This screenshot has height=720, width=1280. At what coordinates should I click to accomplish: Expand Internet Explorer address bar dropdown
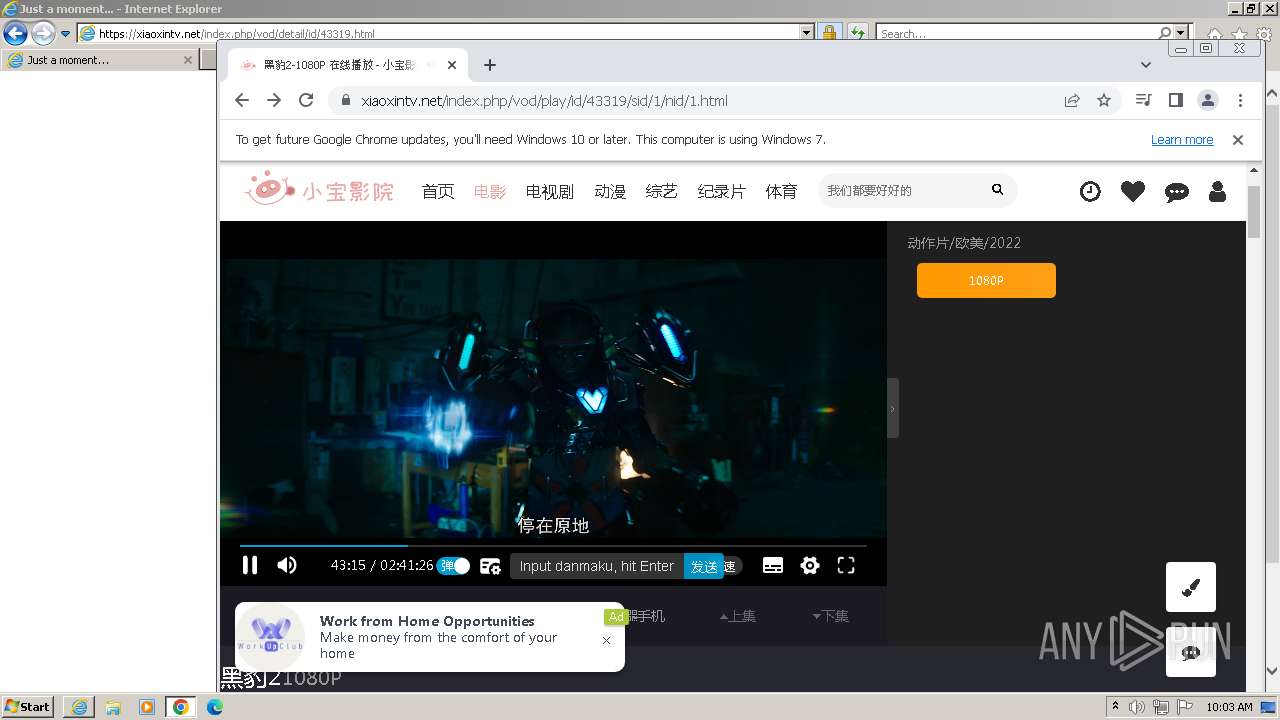tap(807, 33)
